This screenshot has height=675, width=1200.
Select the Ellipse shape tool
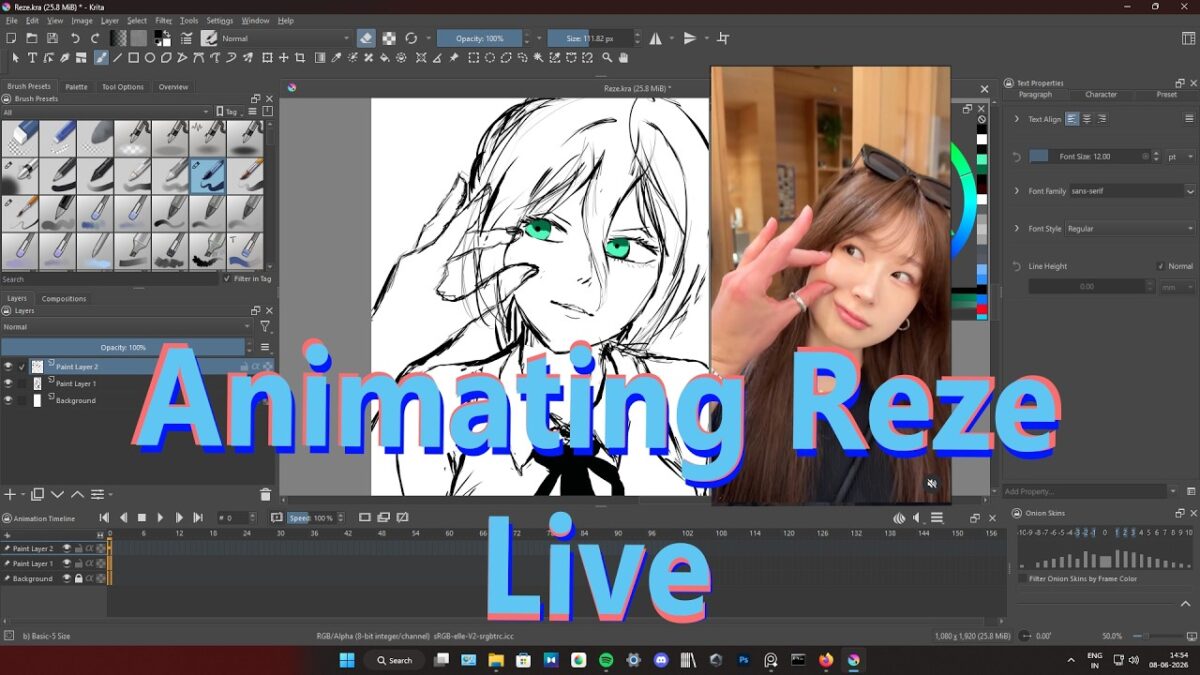[150, 58]
